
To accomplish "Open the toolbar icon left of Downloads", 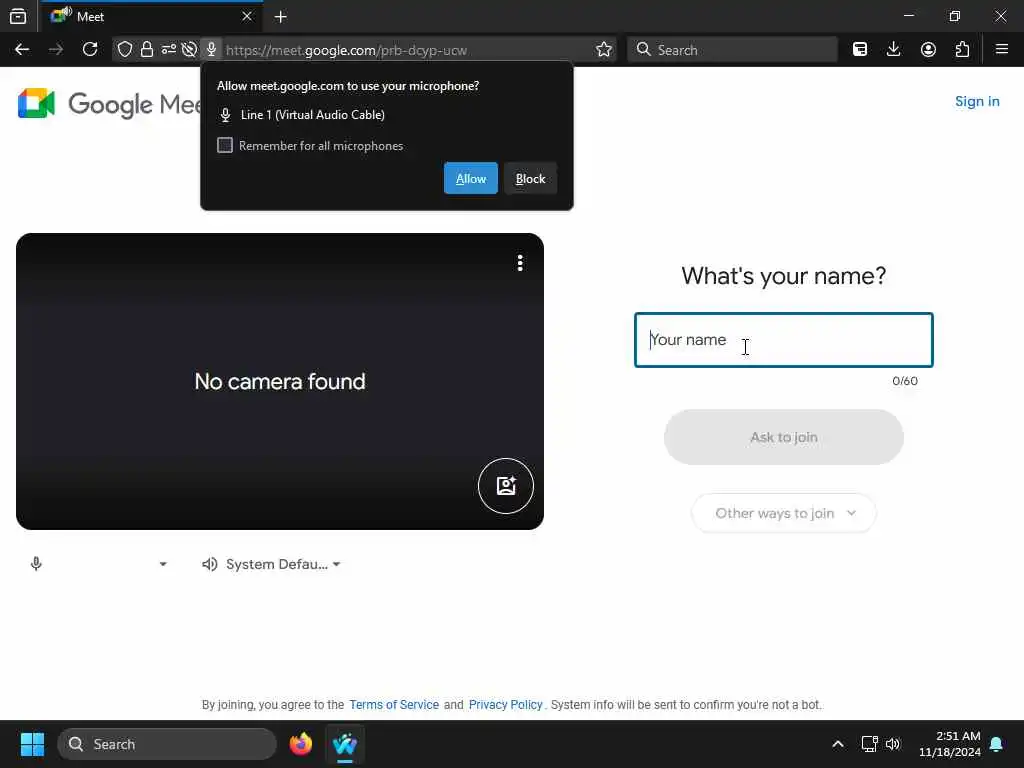I will pyautogui.click(x=859, y=50).
